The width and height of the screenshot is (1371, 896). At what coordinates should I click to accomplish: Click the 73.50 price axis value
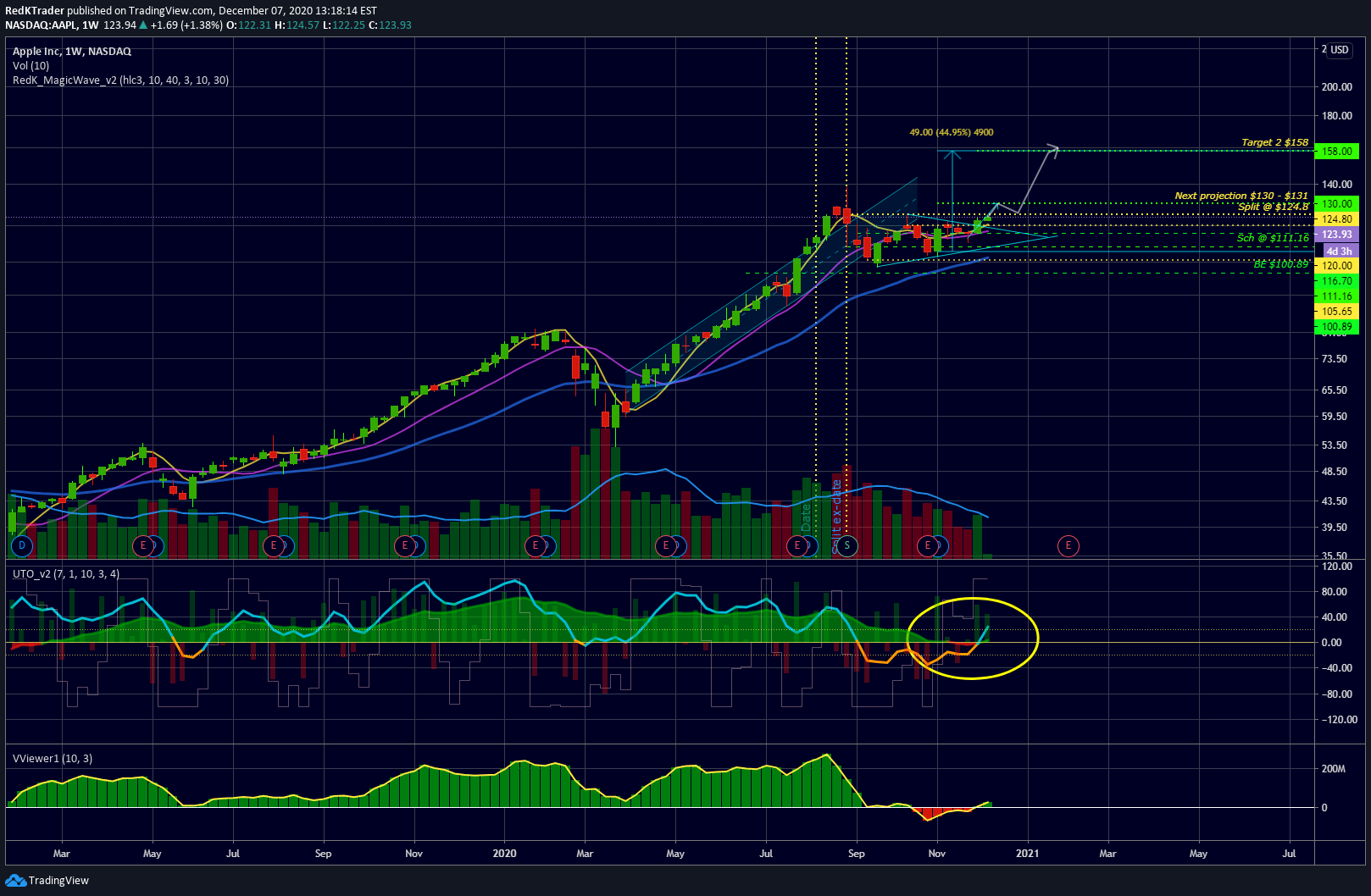click(1335, 359)
